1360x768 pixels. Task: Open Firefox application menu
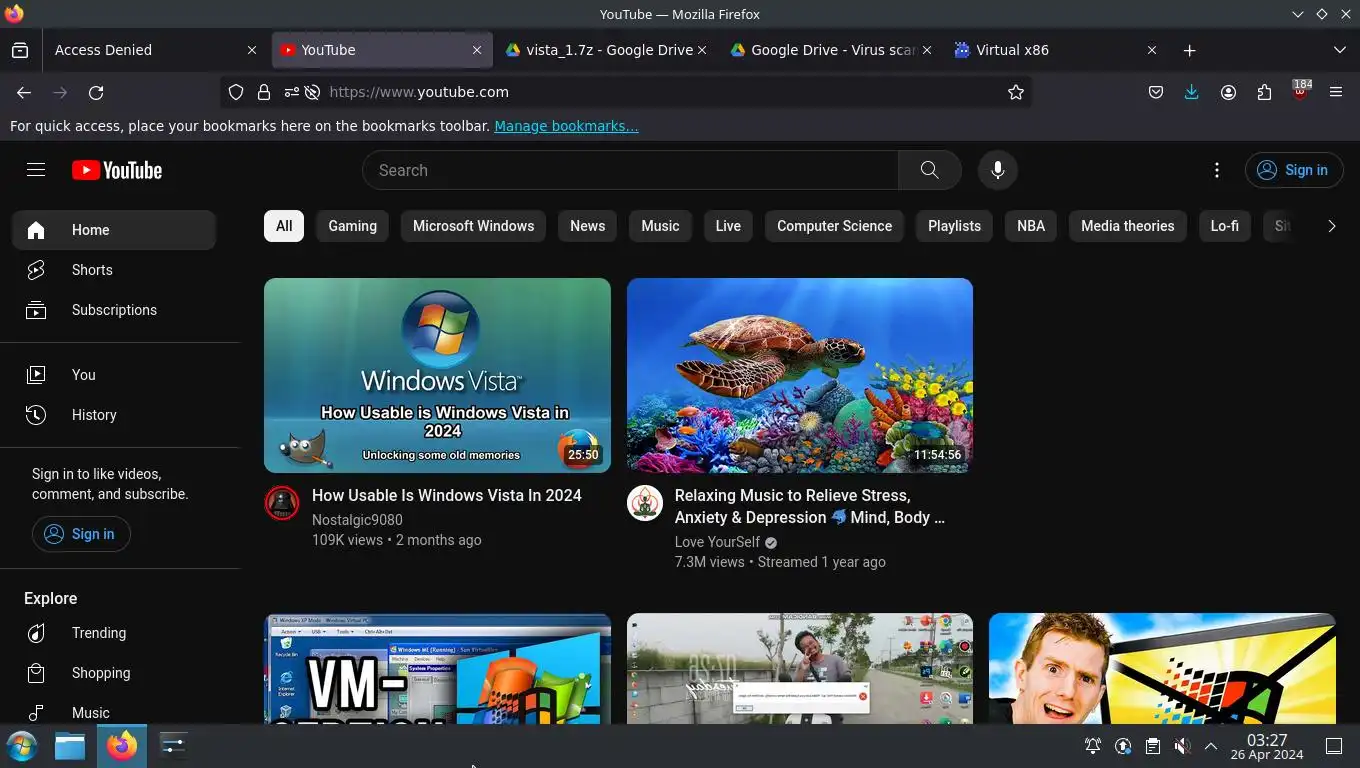(x=1336, y=92)
